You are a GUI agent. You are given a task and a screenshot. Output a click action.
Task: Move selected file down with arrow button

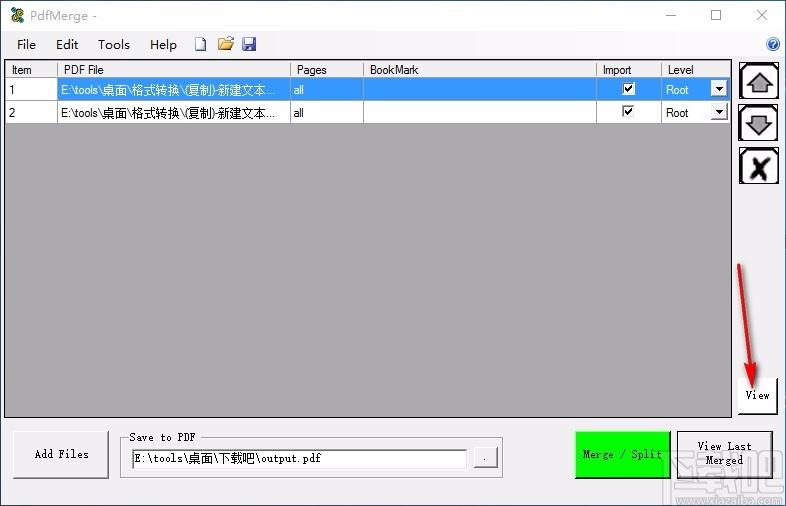[759, 123]
